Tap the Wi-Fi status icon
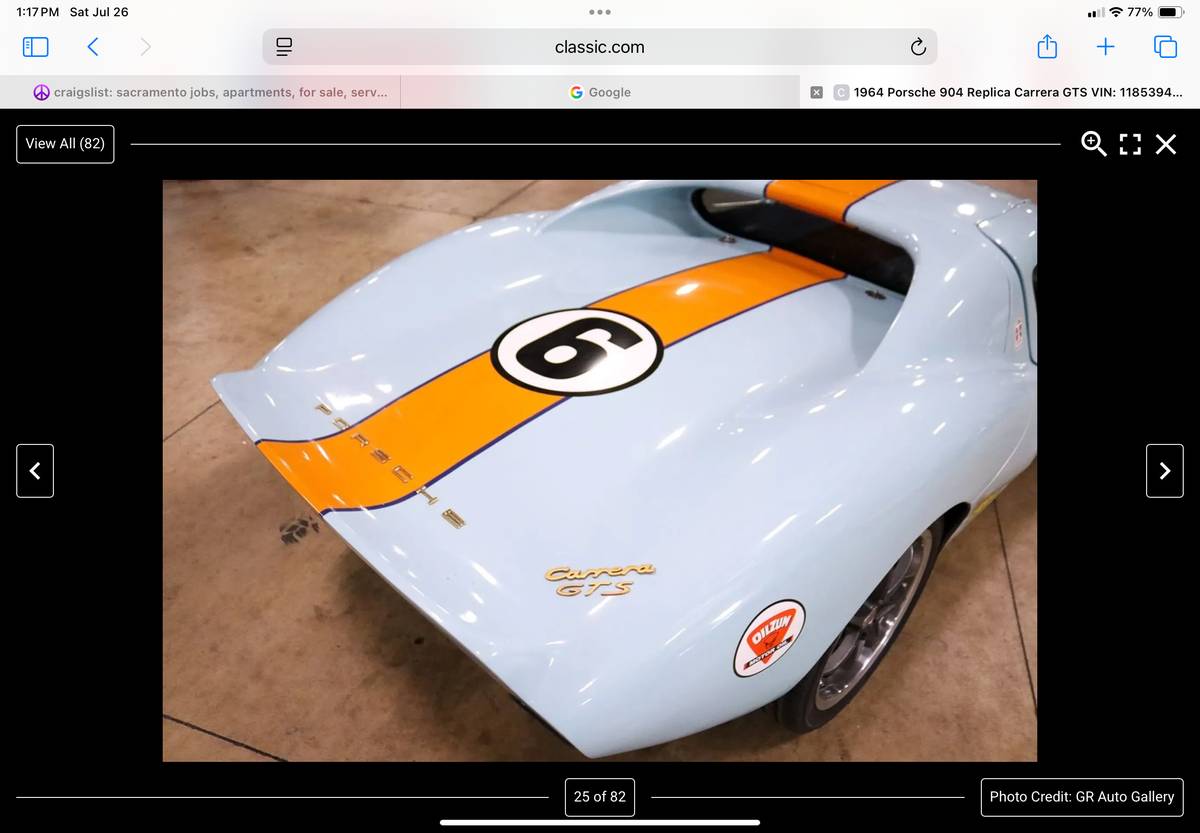This screenshot has height=833, width=1200. click(x=1116, y=12)
